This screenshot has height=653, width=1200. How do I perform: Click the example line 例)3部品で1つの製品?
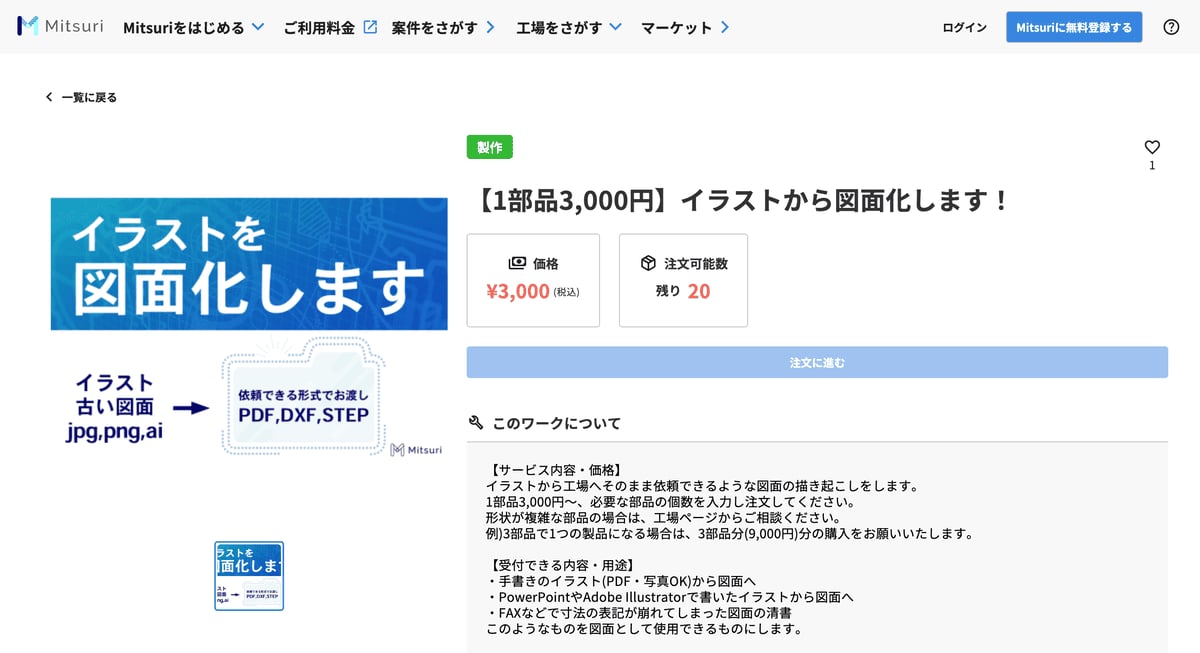(730, 533)
